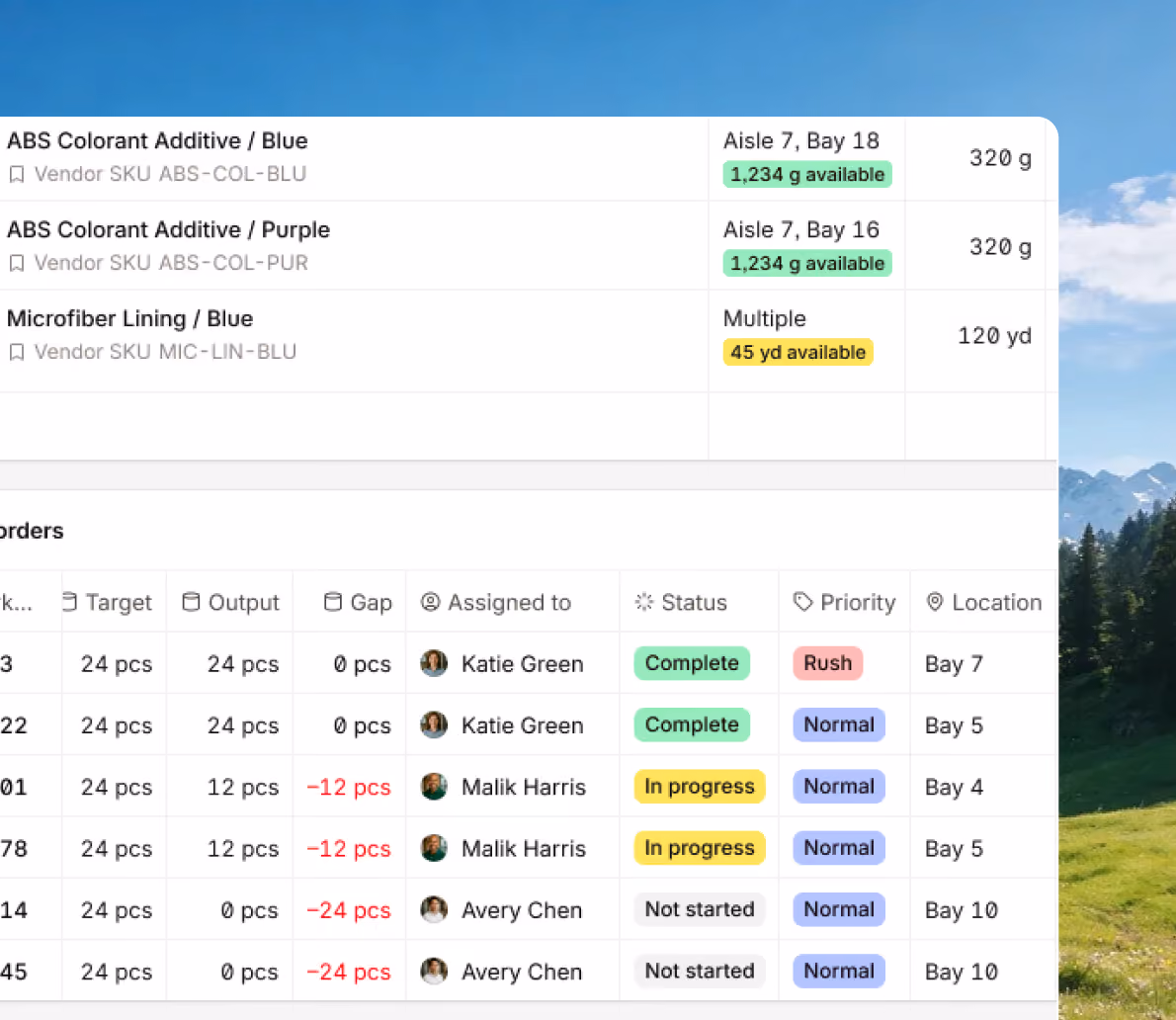The height and width of the screenshot is (1020, 1176).
Task: Click the pin icon in the Location header
Action: tap(935, 602)
